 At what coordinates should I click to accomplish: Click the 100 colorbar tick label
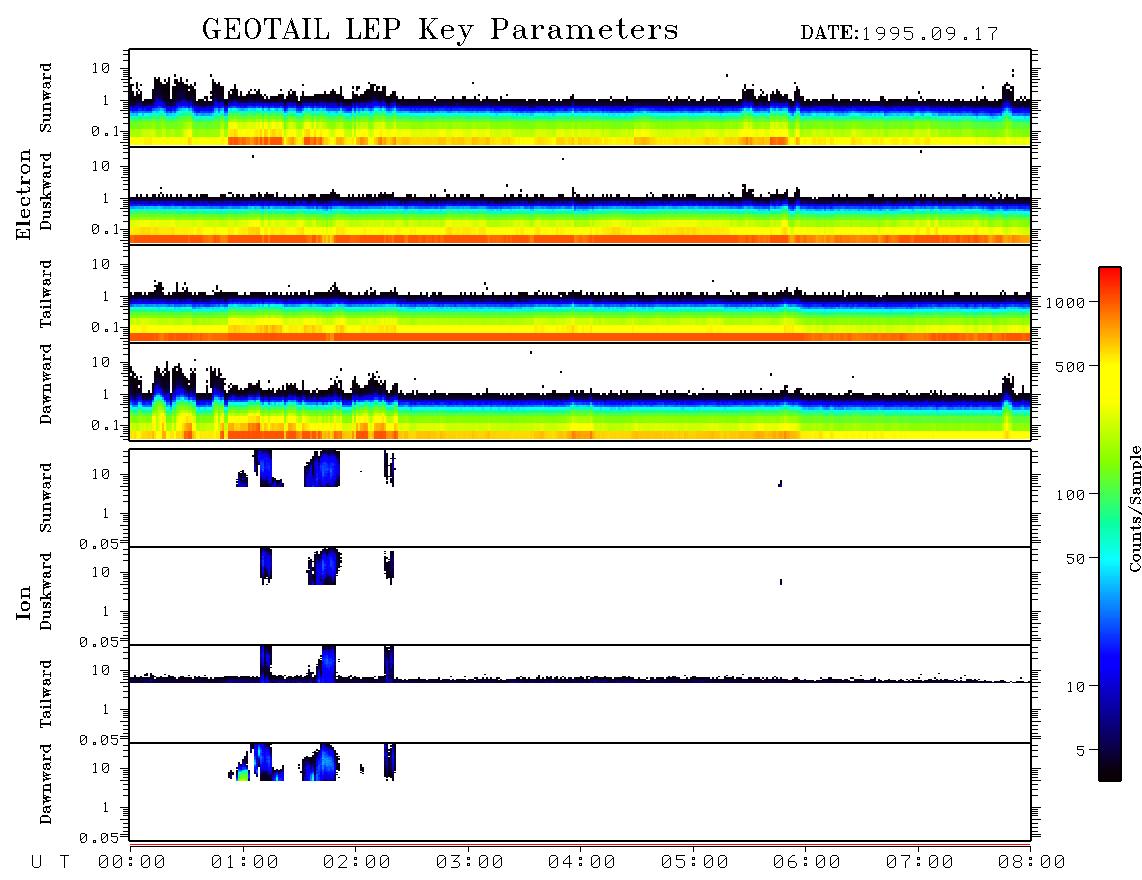tap(1071, 495)
